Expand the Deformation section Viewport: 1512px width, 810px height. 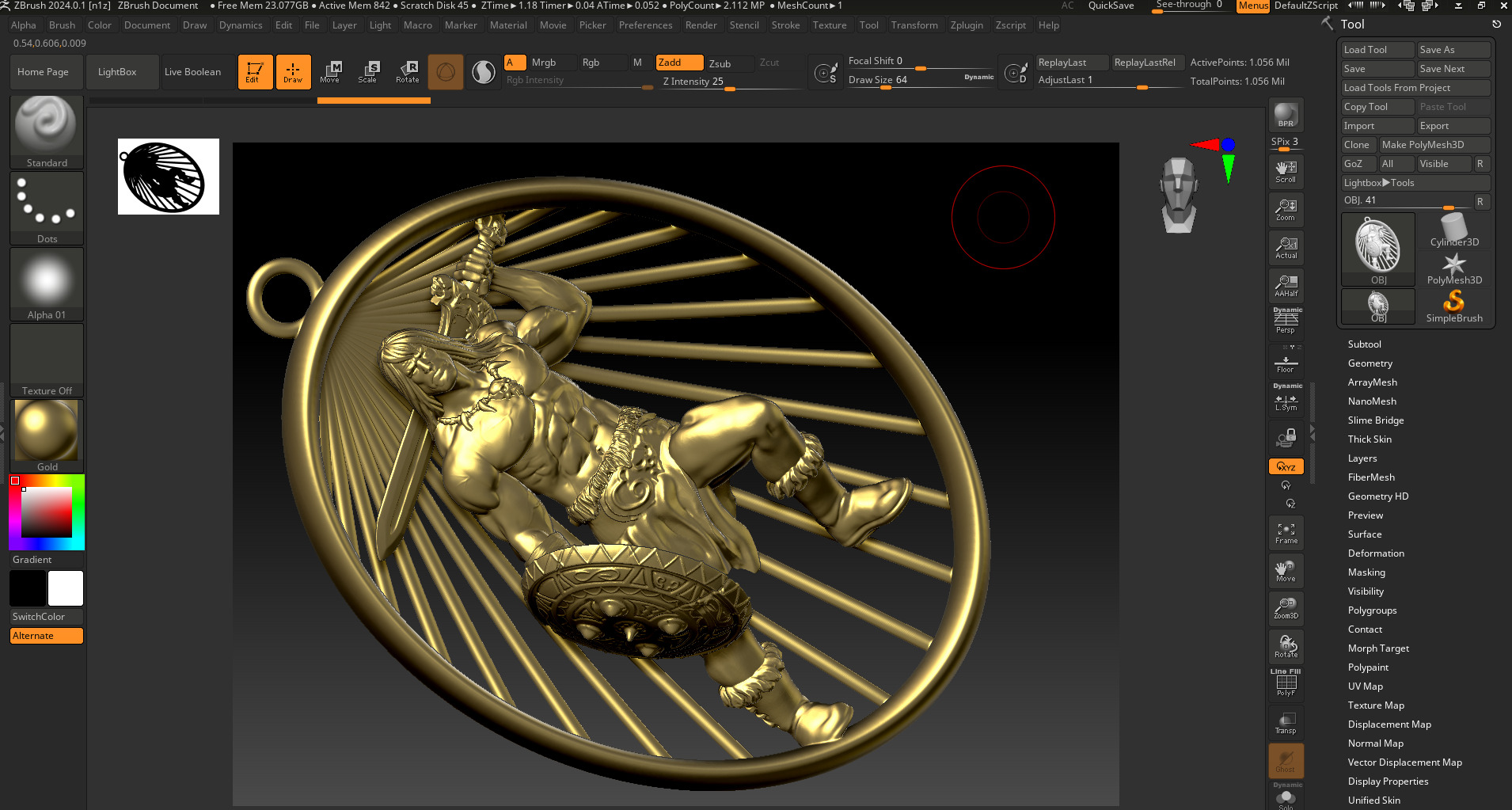(x=1376, y=553)
